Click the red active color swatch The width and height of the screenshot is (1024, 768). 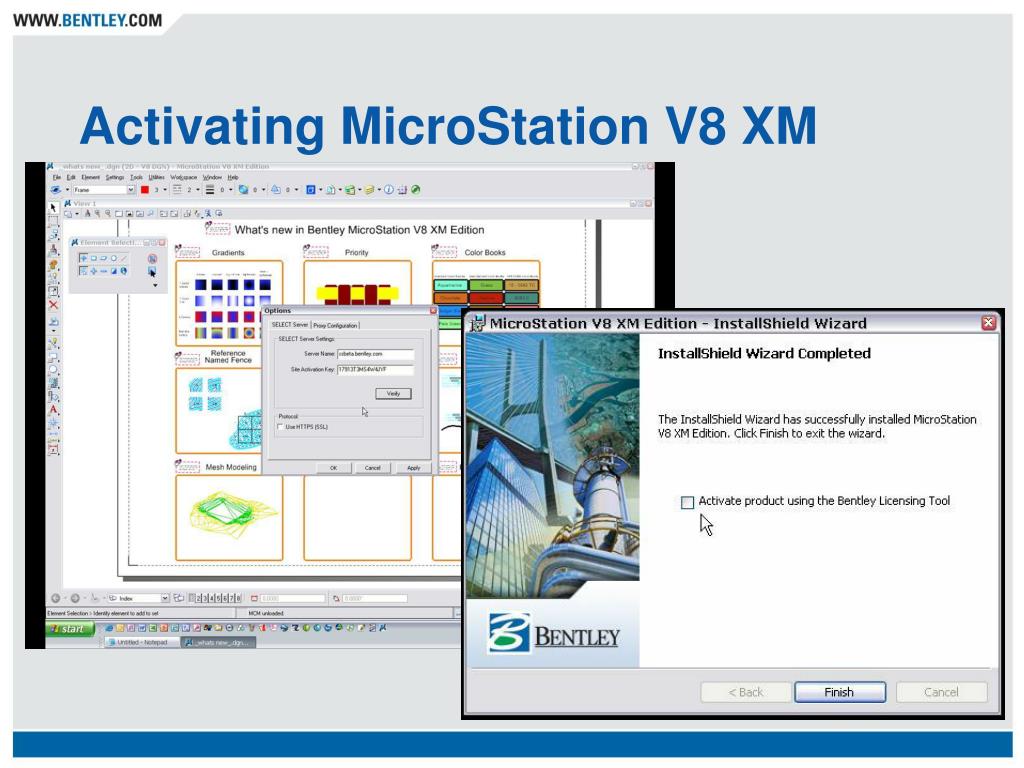145,189
